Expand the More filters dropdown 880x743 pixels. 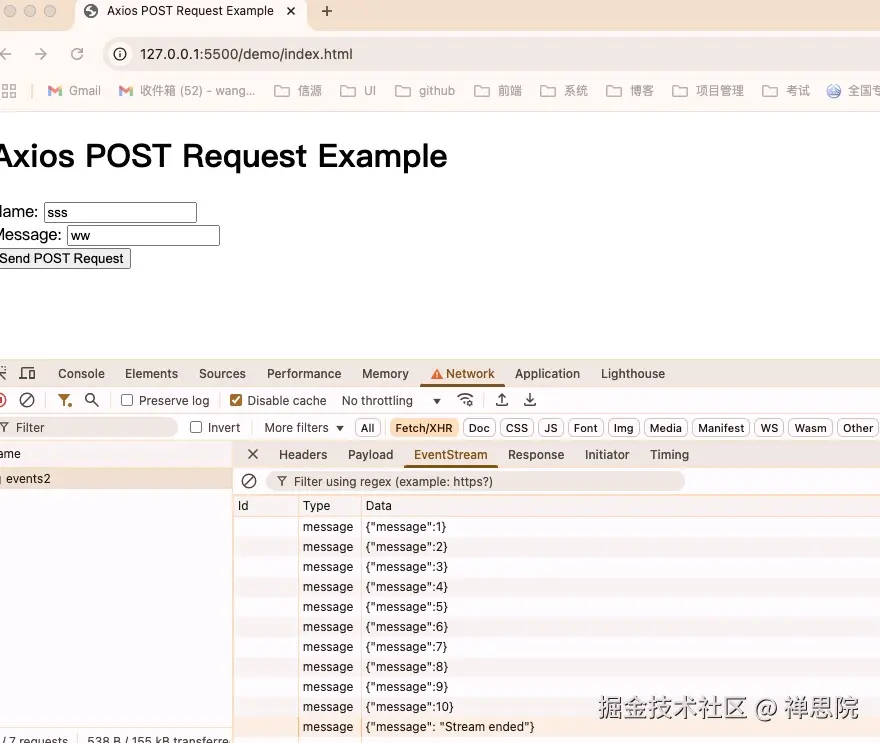(304, 428)
